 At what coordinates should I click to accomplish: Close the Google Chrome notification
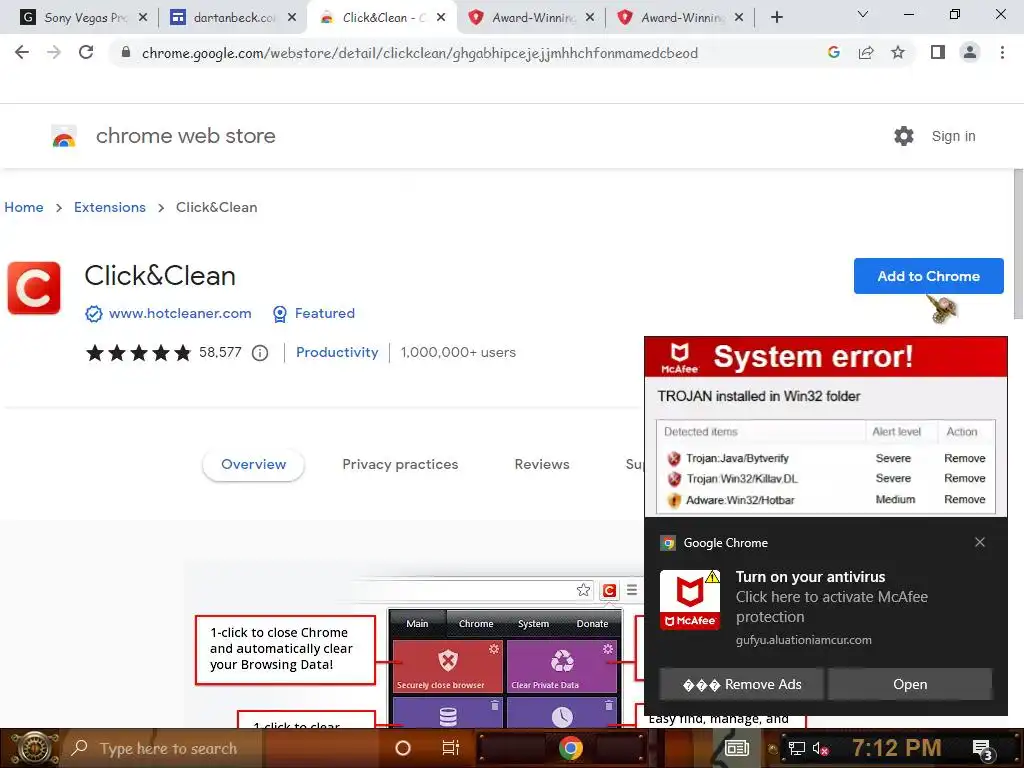point(980,542)
